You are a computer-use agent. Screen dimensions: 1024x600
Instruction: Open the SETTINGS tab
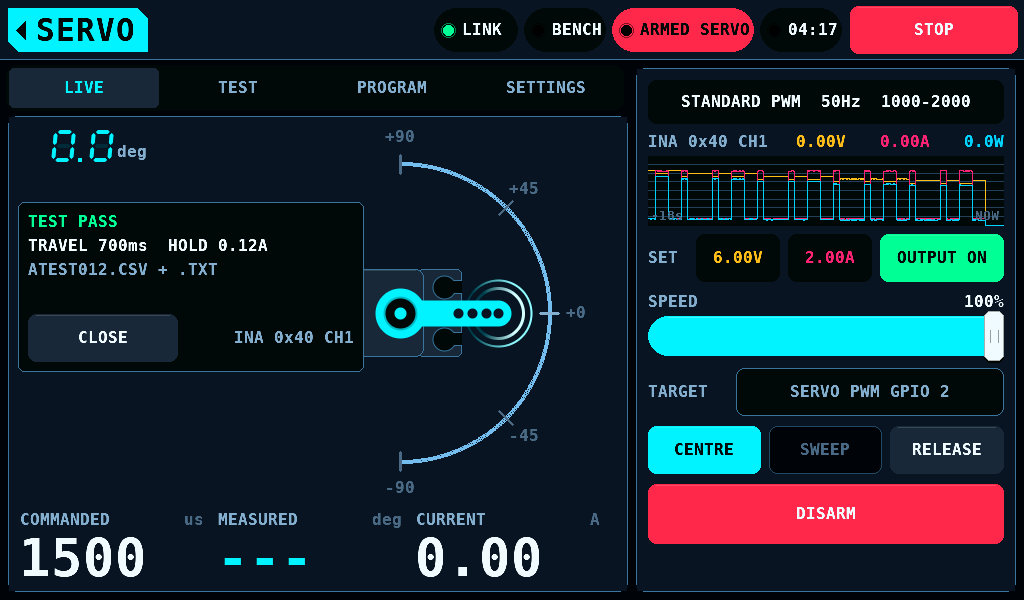pyautogui.click(x=545, y=87)
